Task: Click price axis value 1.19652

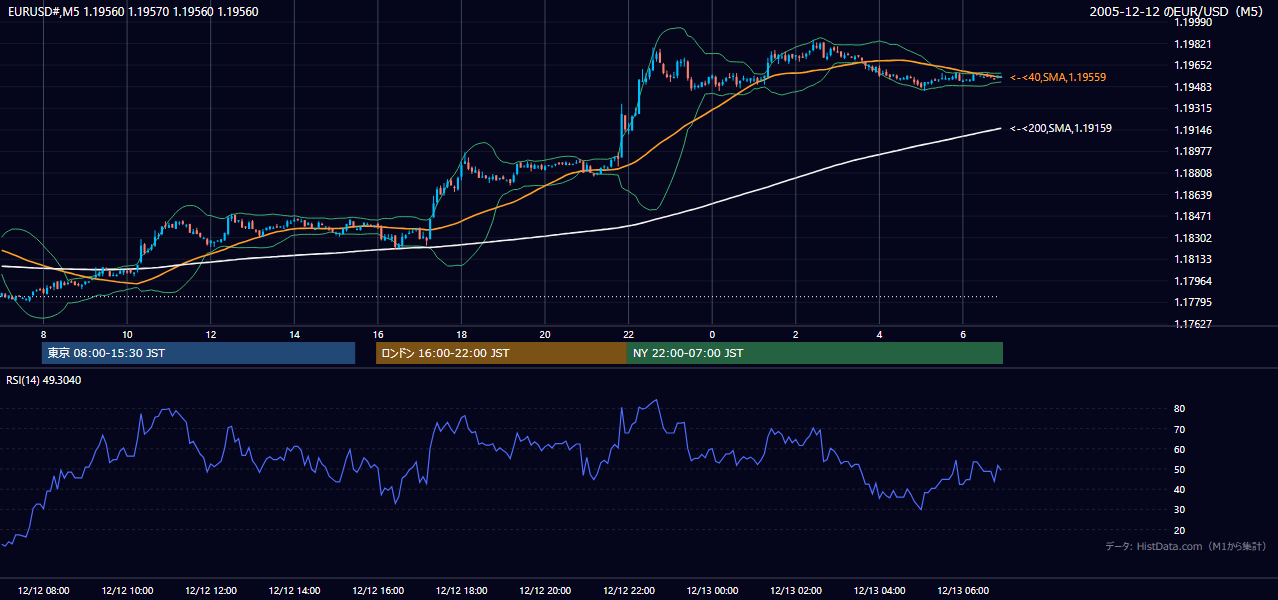Action: (1193, 65)
